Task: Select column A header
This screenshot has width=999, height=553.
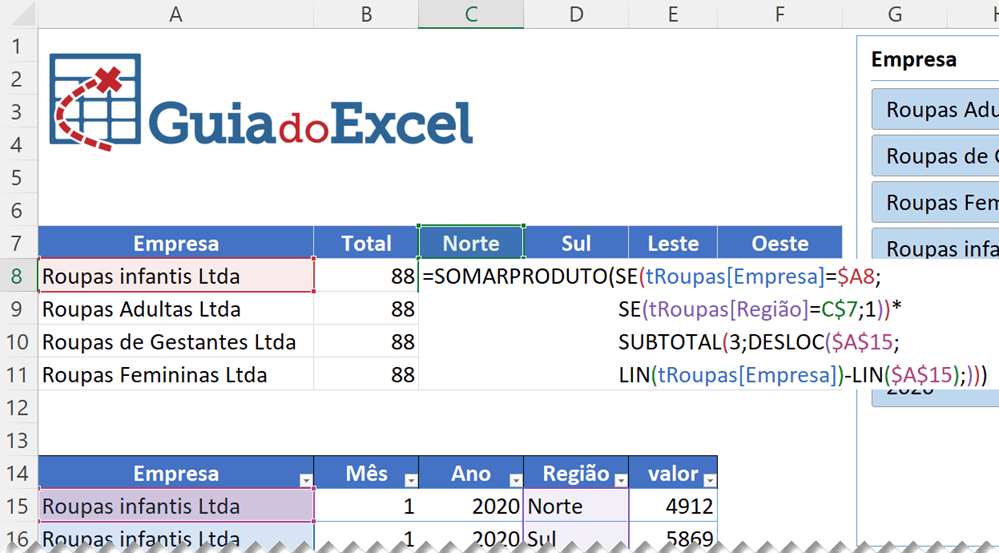Action: 175,14
